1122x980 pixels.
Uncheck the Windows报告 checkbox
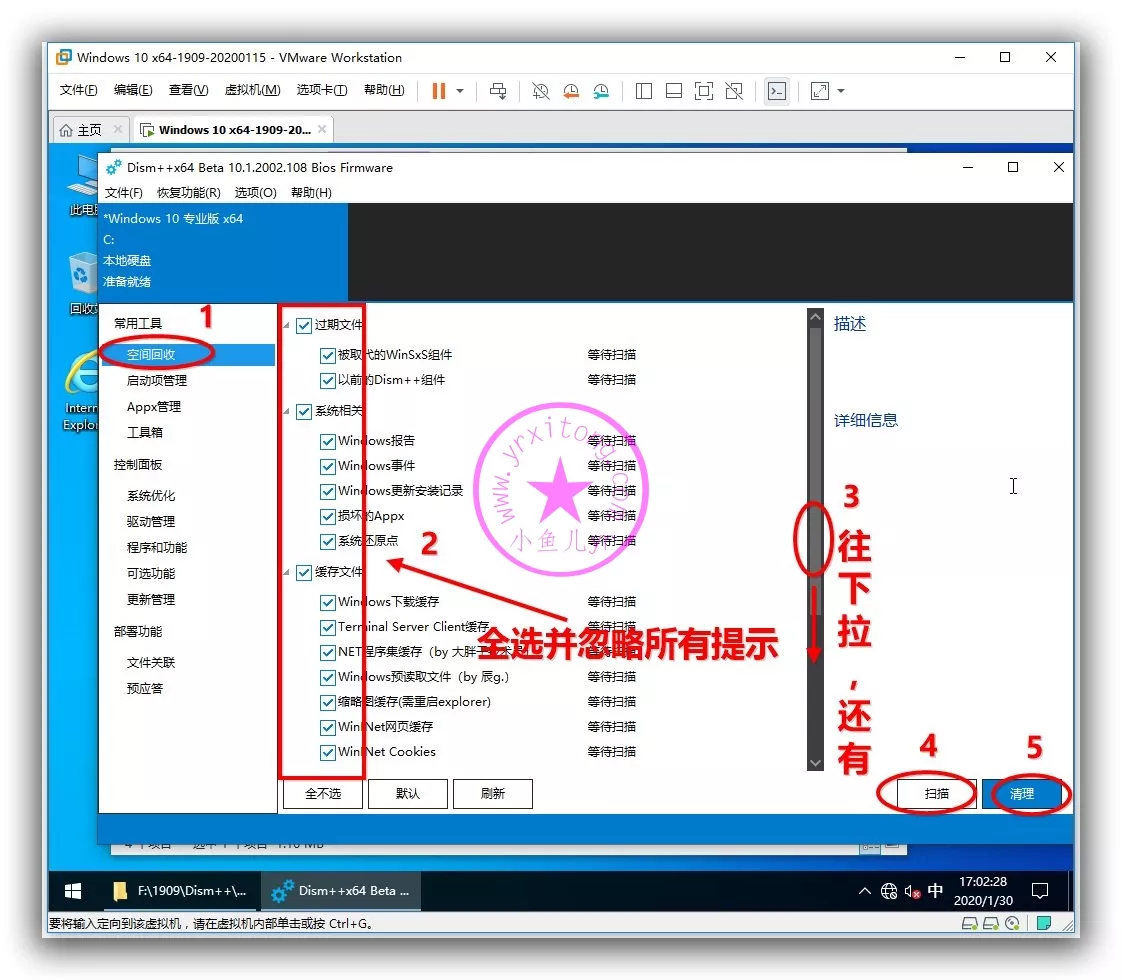pos(327,441)
